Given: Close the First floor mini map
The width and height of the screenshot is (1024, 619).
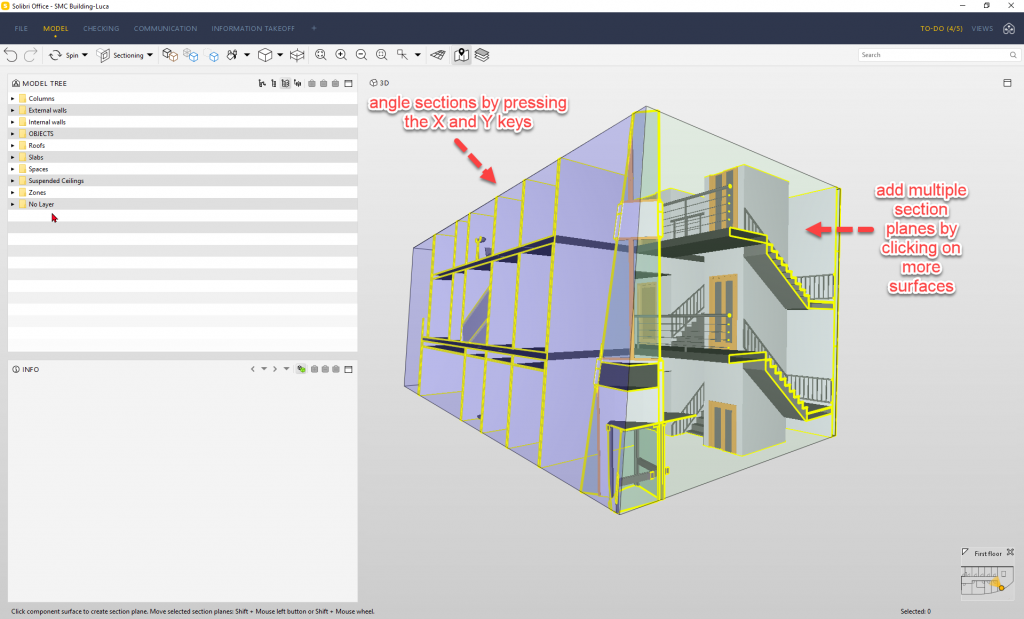Looking at the screenshot, I should tap(1010, 552).
